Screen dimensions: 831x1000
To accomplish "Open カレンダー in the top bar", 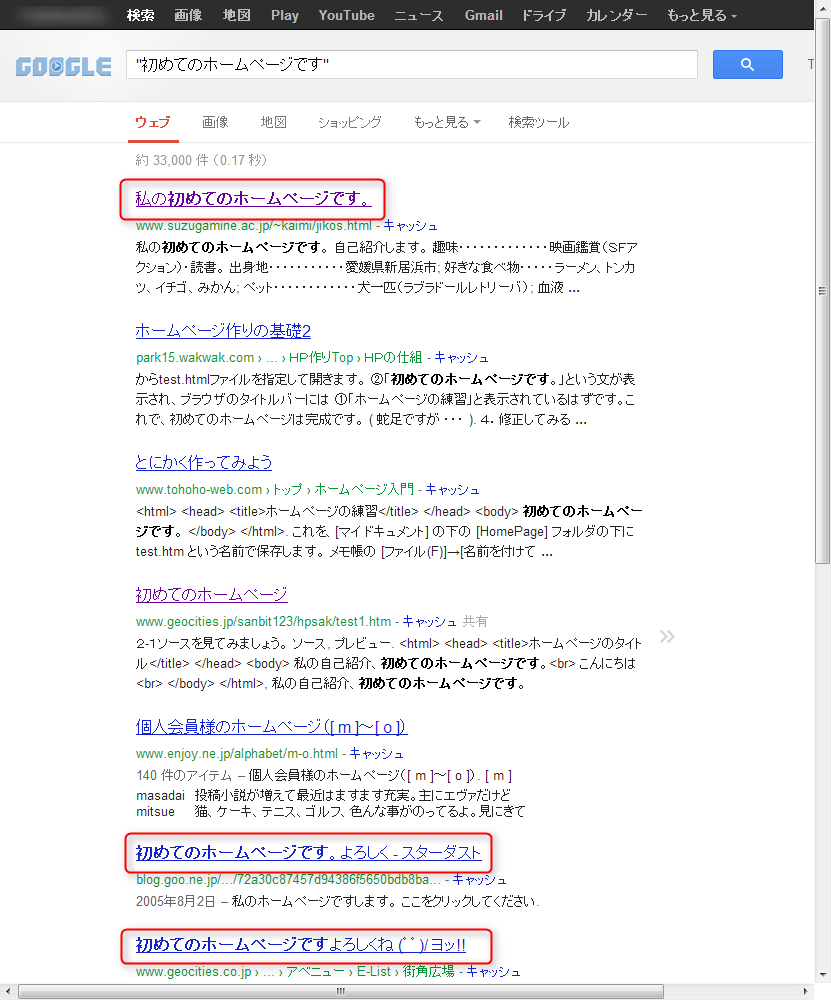I will tap(616, 15).
